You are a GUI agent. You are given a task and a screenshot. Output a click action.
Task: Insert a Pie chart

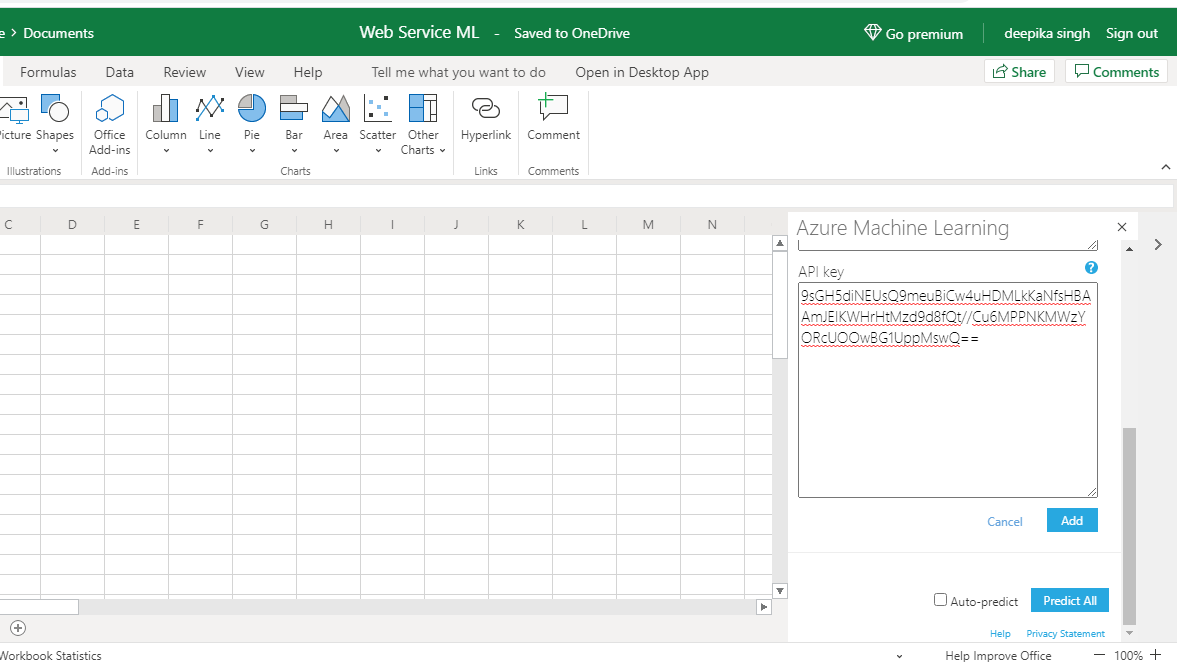point(251,124)
